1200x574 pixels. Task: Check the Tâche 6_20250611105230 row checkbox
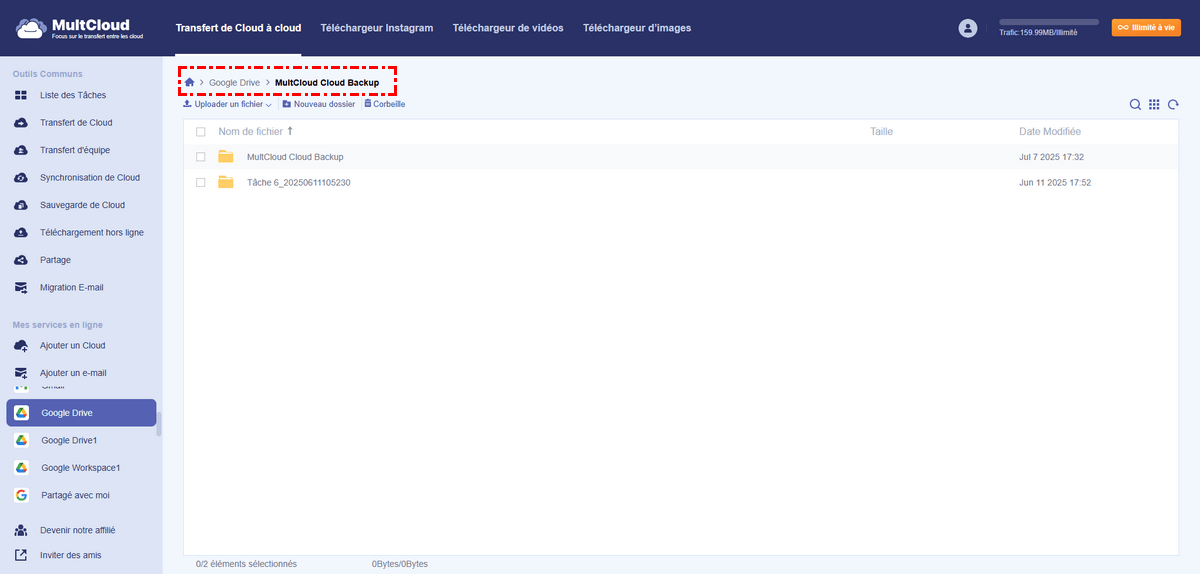tap(201, 182)
